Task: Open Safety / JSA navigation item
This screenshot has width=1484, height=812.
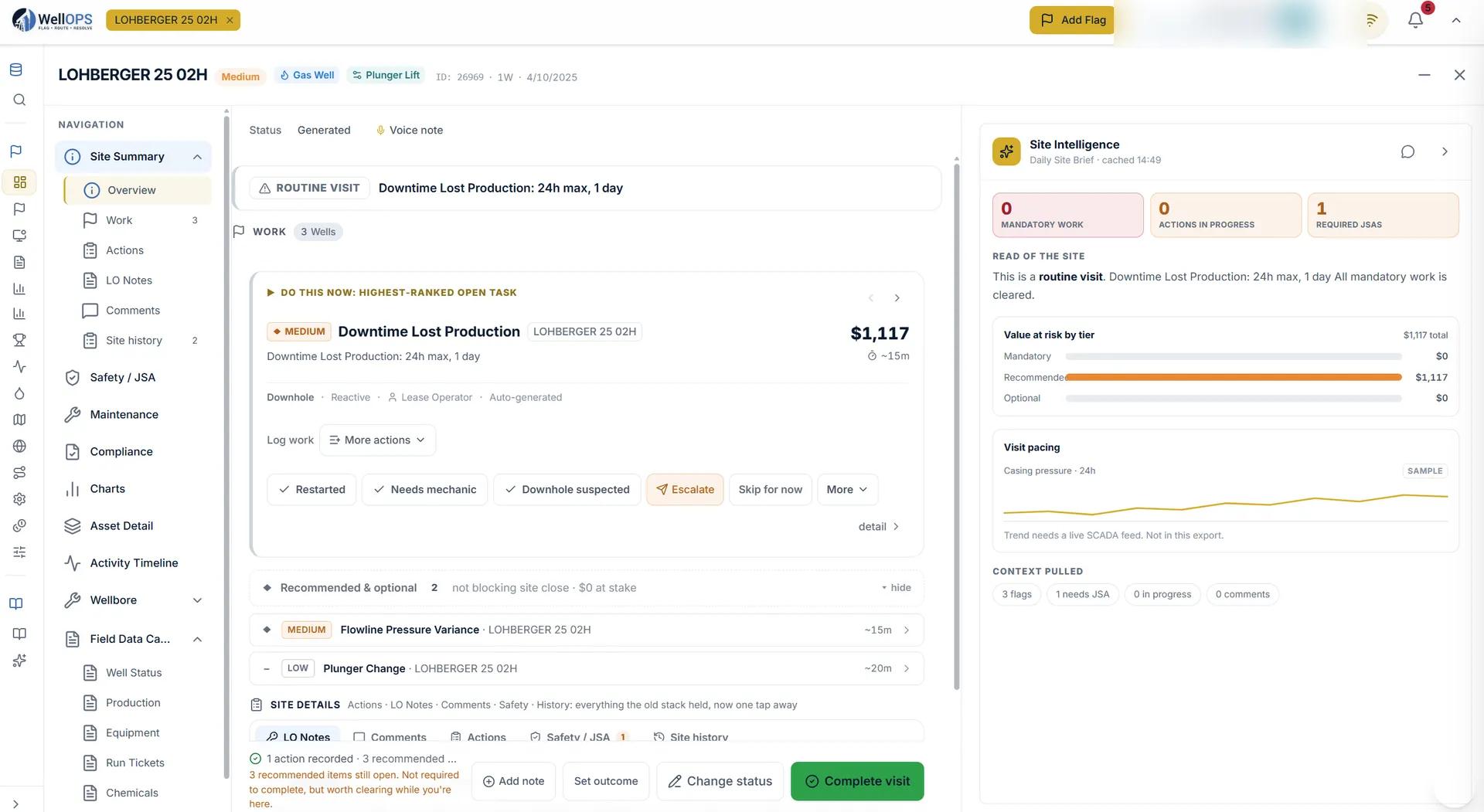Action: tap(122, 377)
